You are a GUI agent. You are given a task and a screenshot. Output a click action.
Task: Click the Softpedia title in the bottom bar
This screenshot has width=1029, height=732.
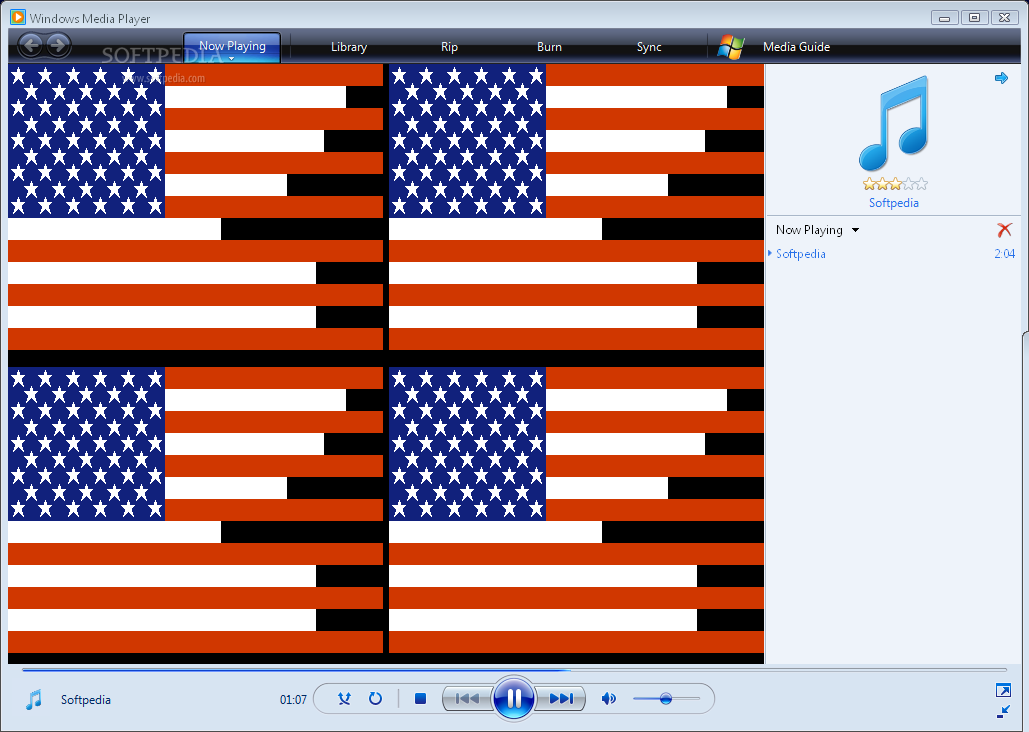tap(86, 700)
